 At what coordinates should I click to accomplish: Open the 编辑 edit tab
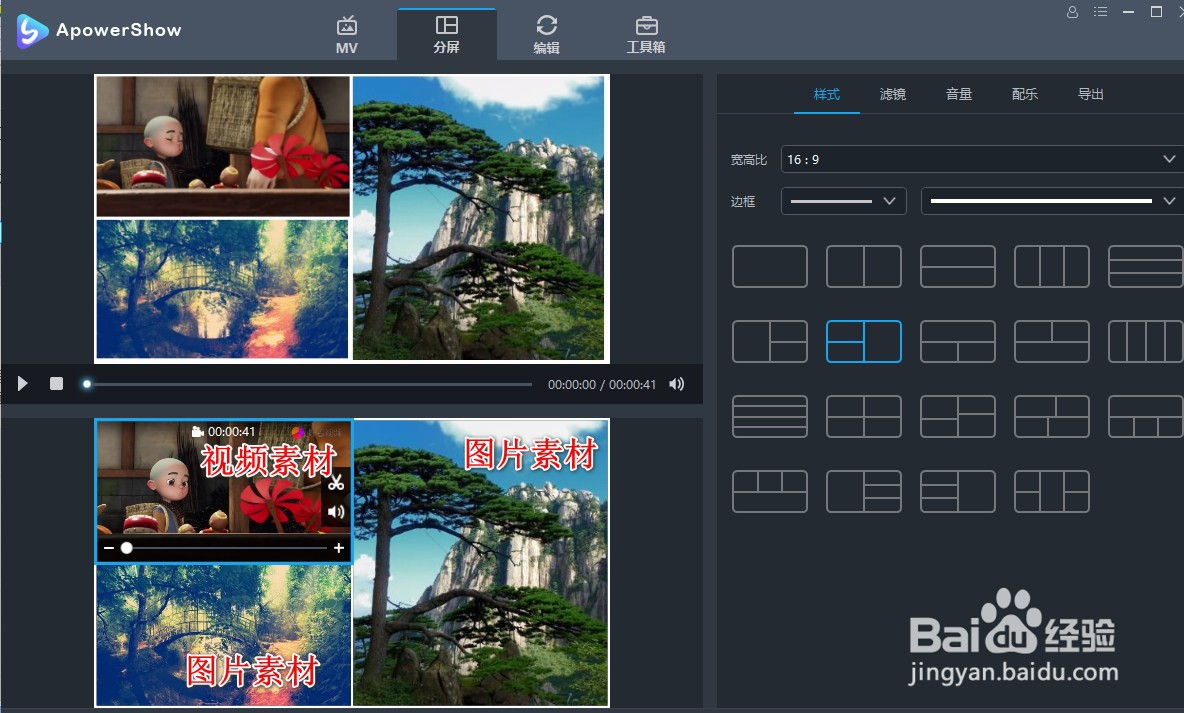546,35
